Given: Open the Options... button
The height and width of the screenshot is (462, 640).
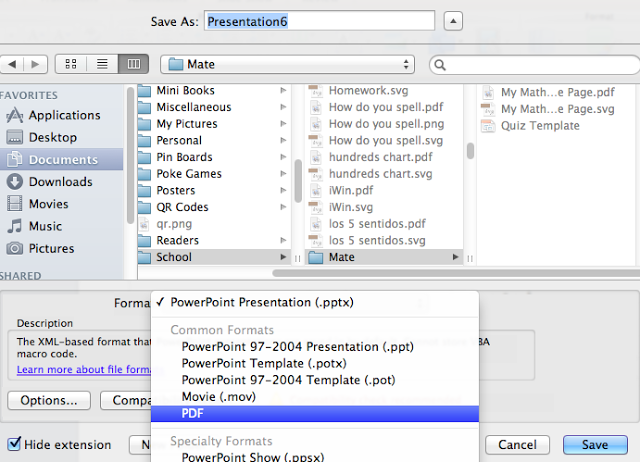Looking at the screenshot, I should 49,400.
